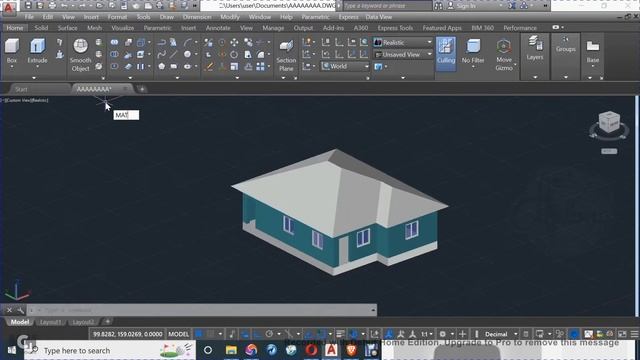Open the Modify menu
Image resolution: width=640 pixels, height=360 pixels.
click(x=230, y=17)
